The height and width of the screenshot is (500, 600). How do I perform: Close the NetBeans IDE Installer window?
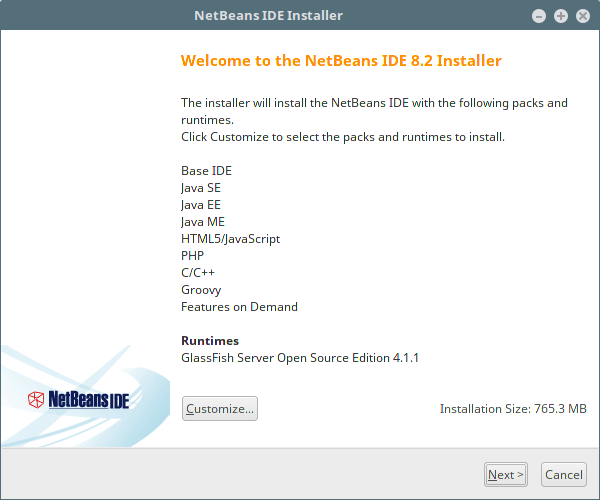click(x=583, y=16)
